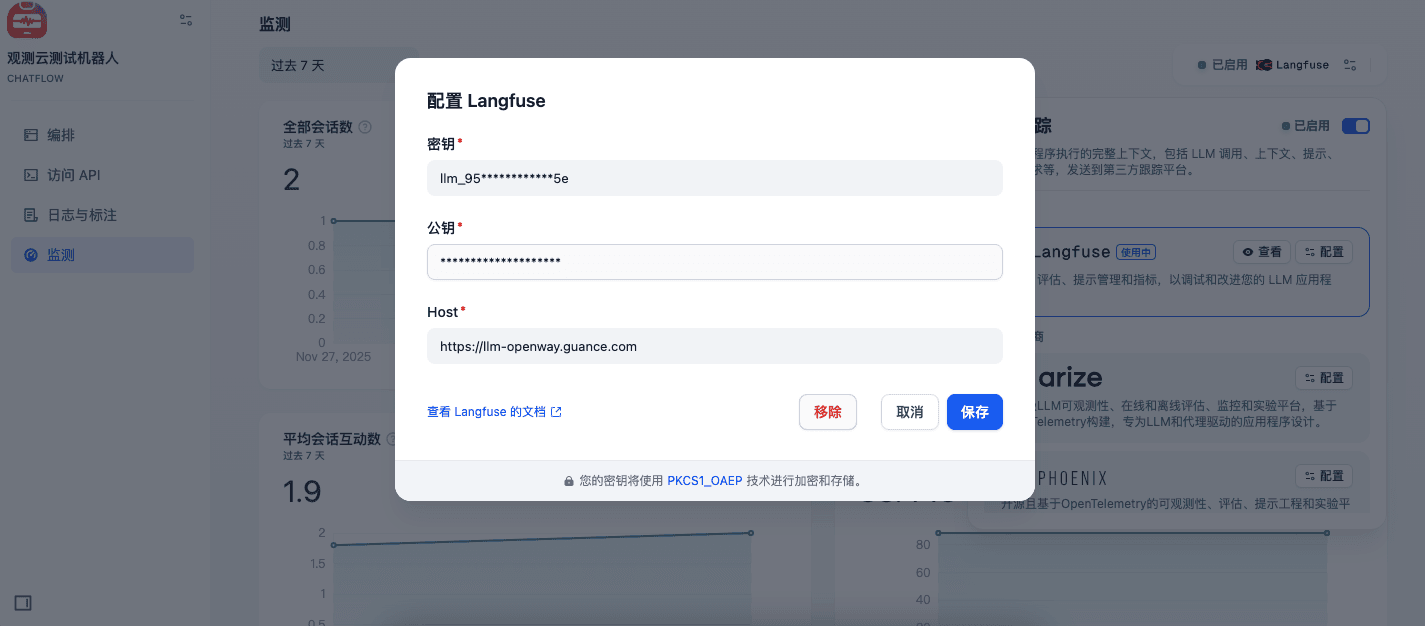This screenshot has height=626, width=1425.
Task: Open app settings sliders icon beside logo
Action: pyautogui.click(x=186, y=19)
